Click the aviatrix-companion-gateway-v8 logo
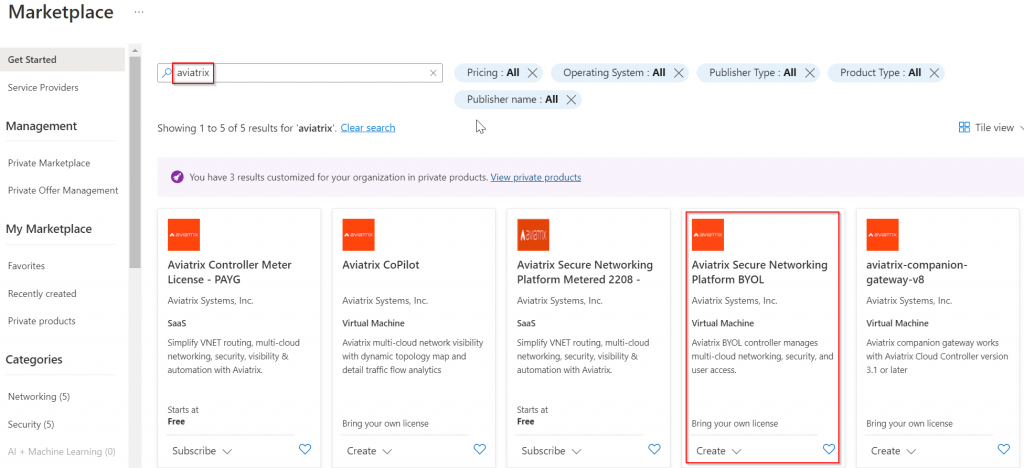 tap(882, 235)
